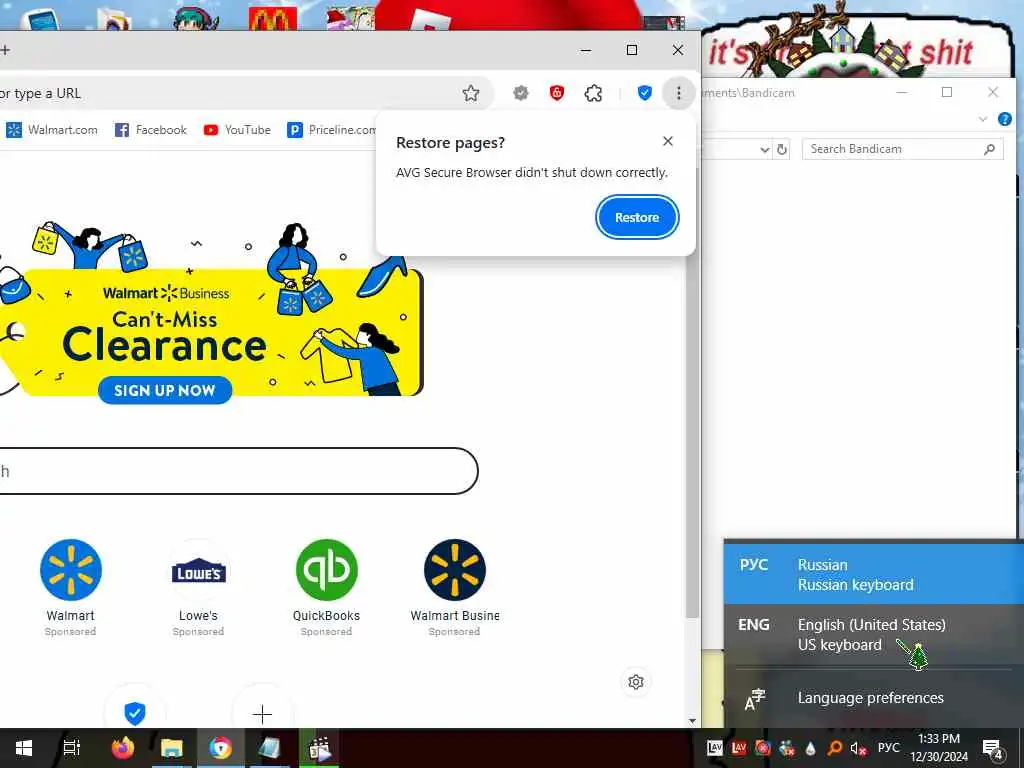Open the notepad-like taskbar app icon
This screenshot has height=768, width=1024.
(270, 748)
